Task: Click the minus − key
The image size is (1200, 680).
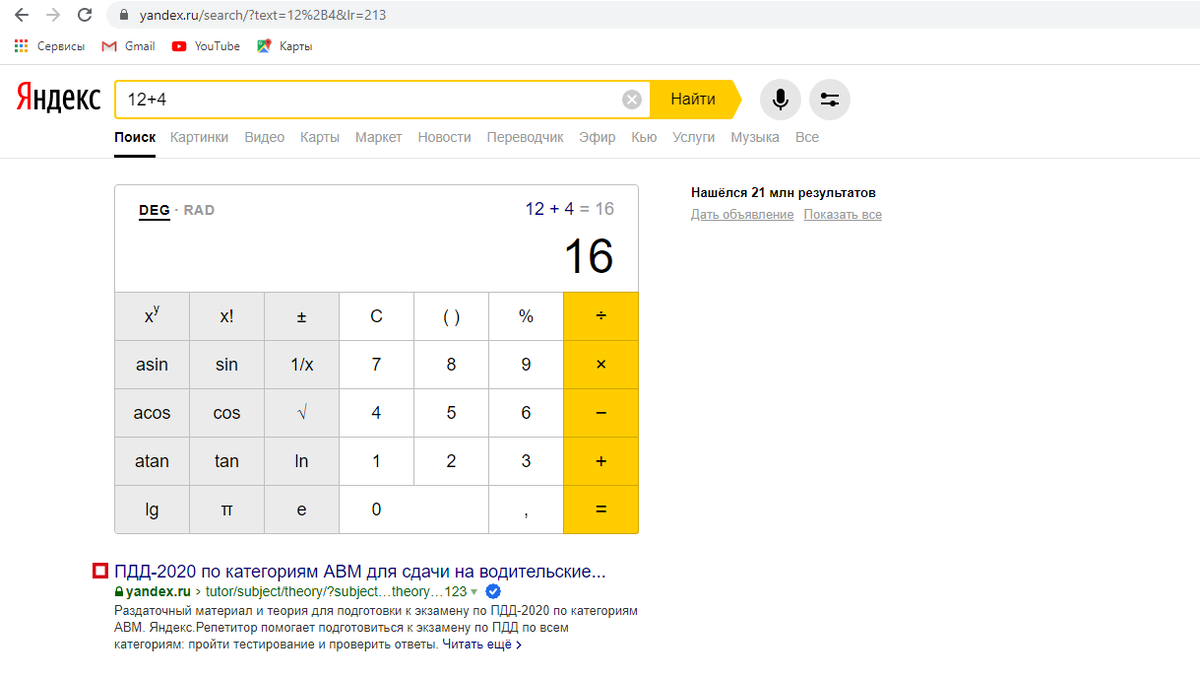Action: (601, 413)
